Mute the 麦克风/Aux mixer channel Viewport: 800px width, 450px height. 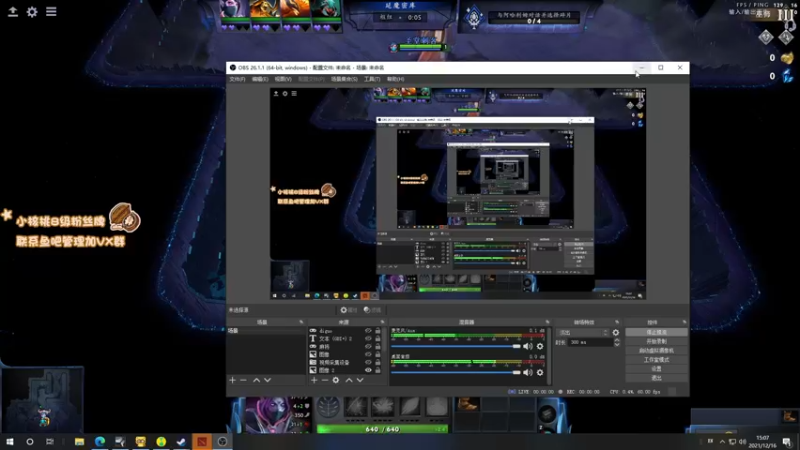coord(528,346)
